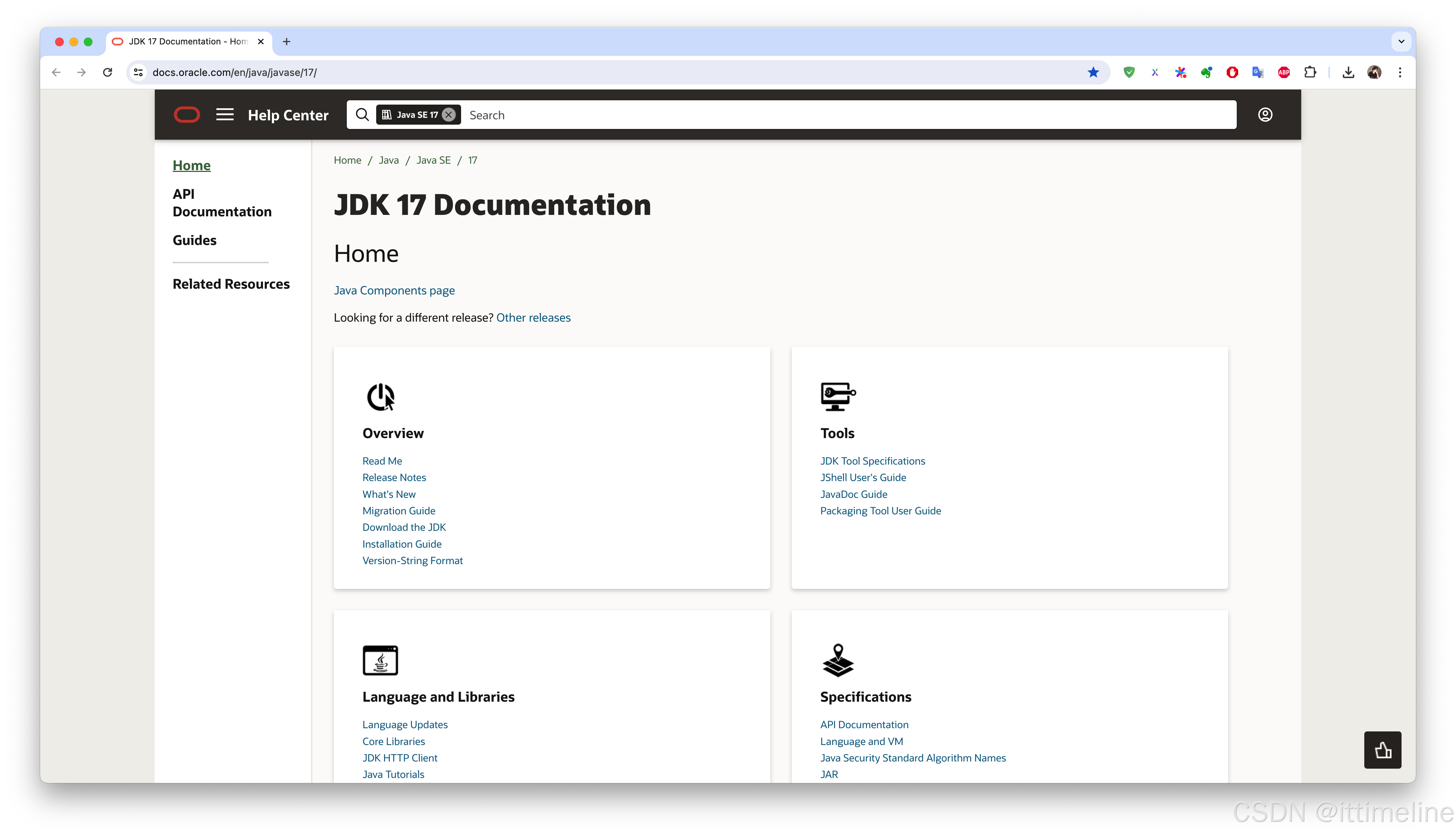This screenshot has width=1456, height=836.
Task: Remove the Java SE 17 search filter
Action: (x=449, y=115)
